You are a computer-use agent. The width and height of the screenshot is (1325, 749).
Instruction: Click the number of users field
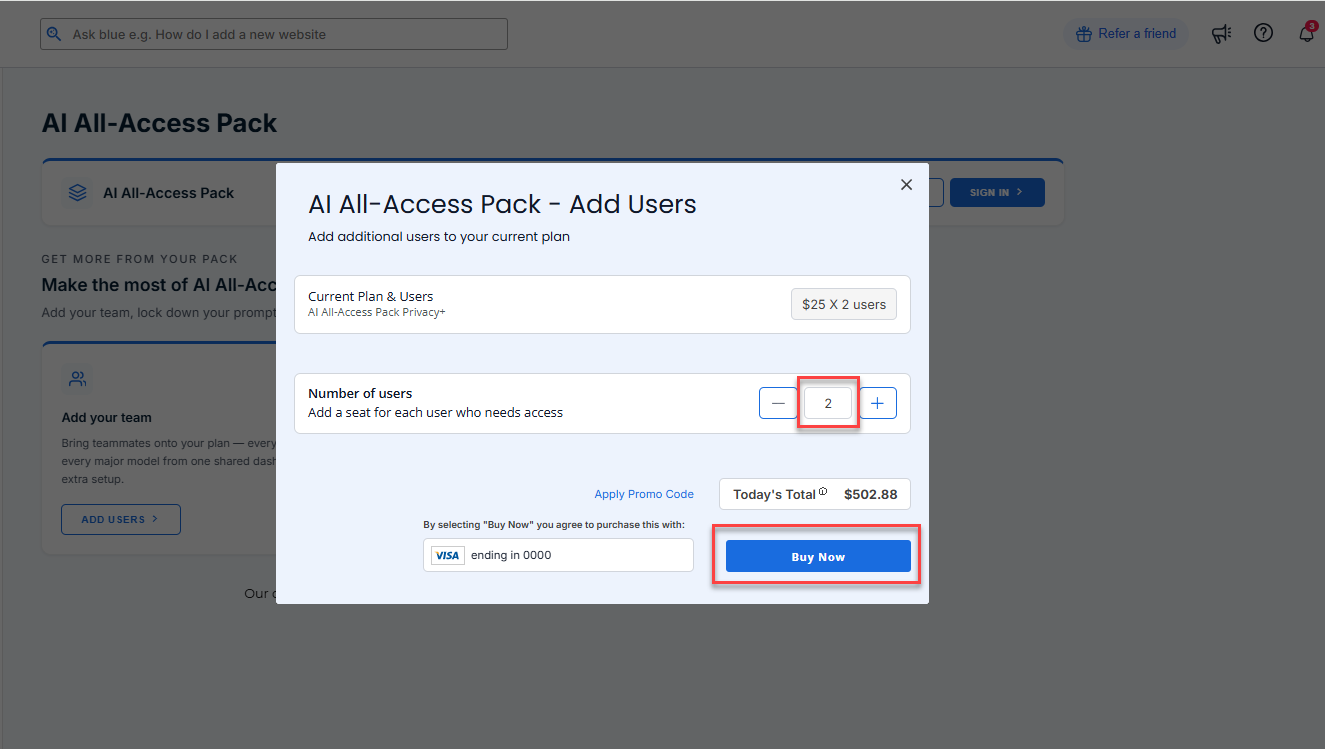pos(828,403)
